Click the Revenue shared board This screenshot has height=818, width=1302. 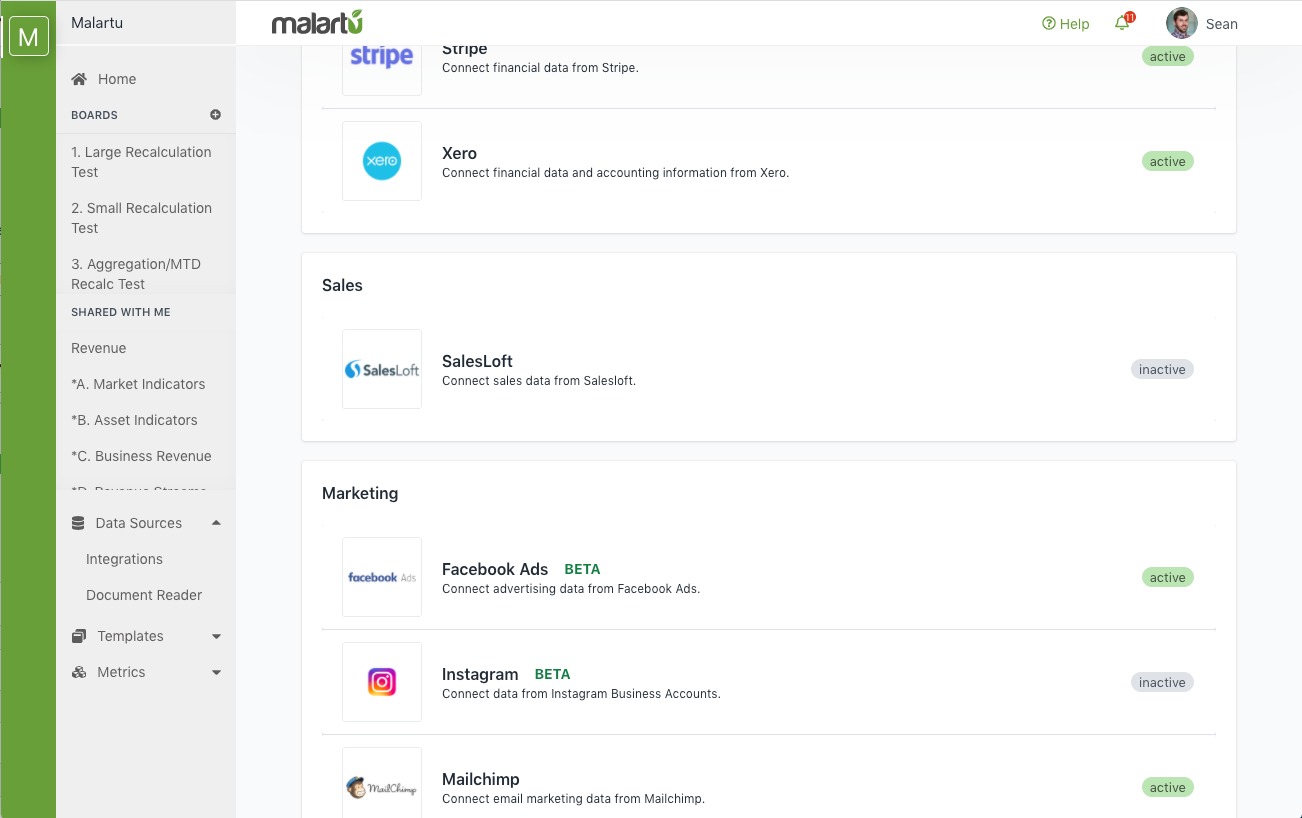[x=99, y=348]
